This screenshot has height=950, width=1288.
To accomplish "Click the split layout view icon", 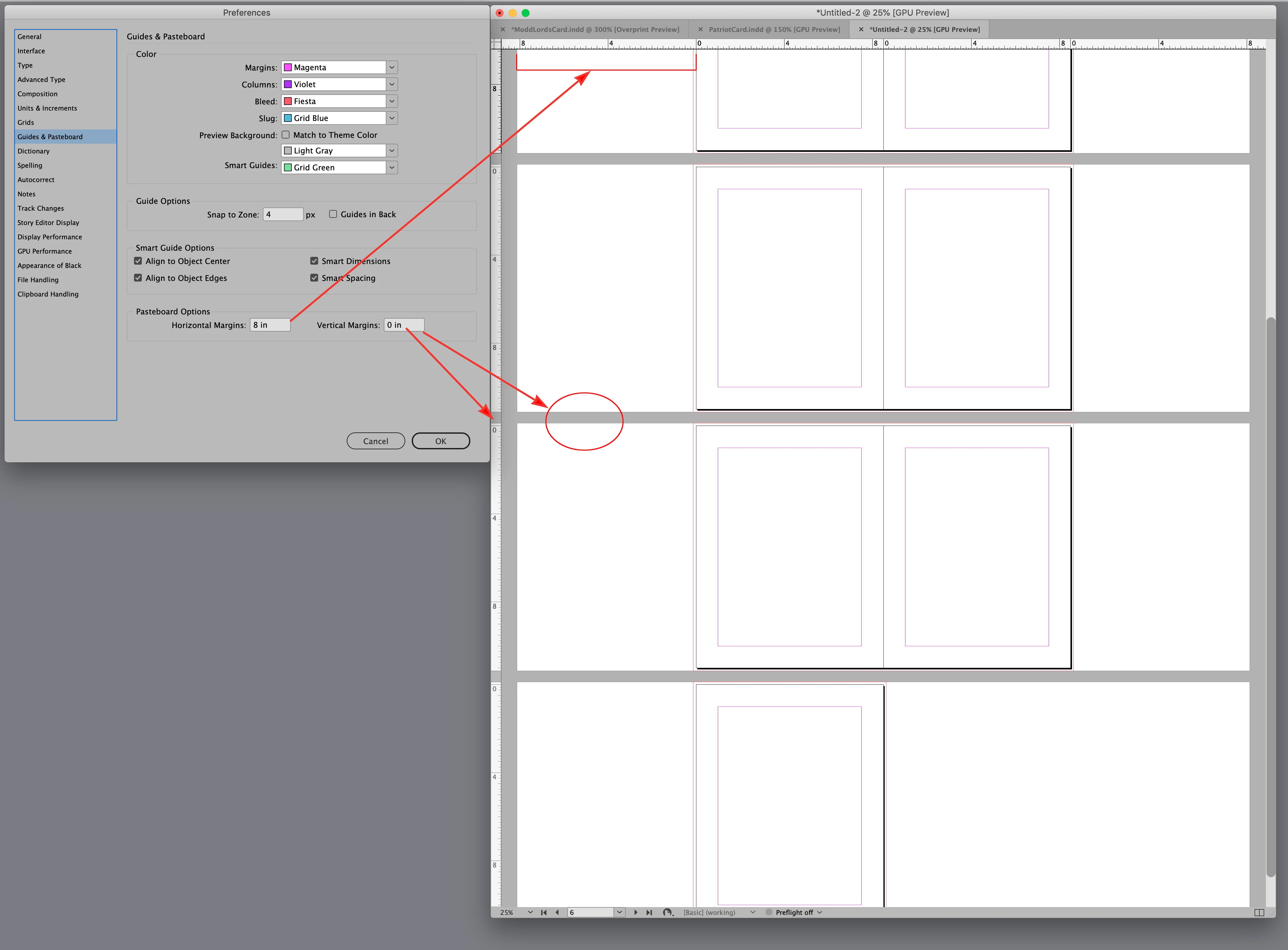I will click(x=1259, y=913).
